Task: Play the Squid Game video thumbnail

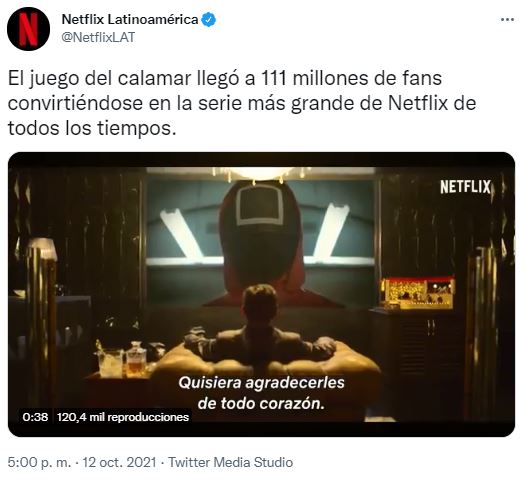Action: point(261,294)
